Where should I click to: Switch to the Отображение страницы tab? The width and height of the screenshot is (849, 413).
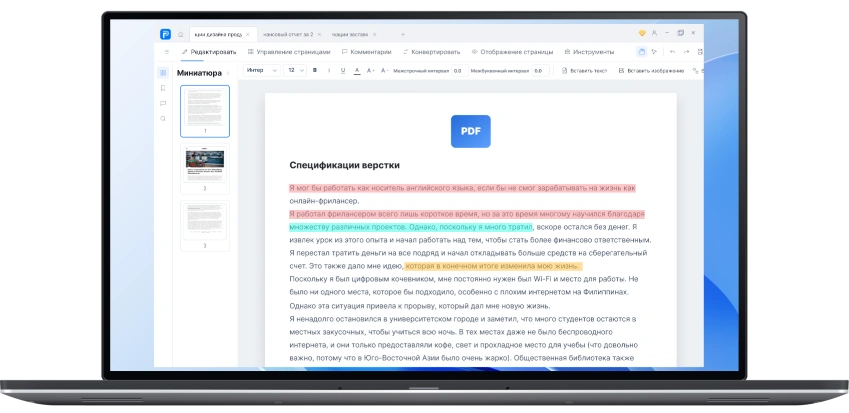[512, 52]
